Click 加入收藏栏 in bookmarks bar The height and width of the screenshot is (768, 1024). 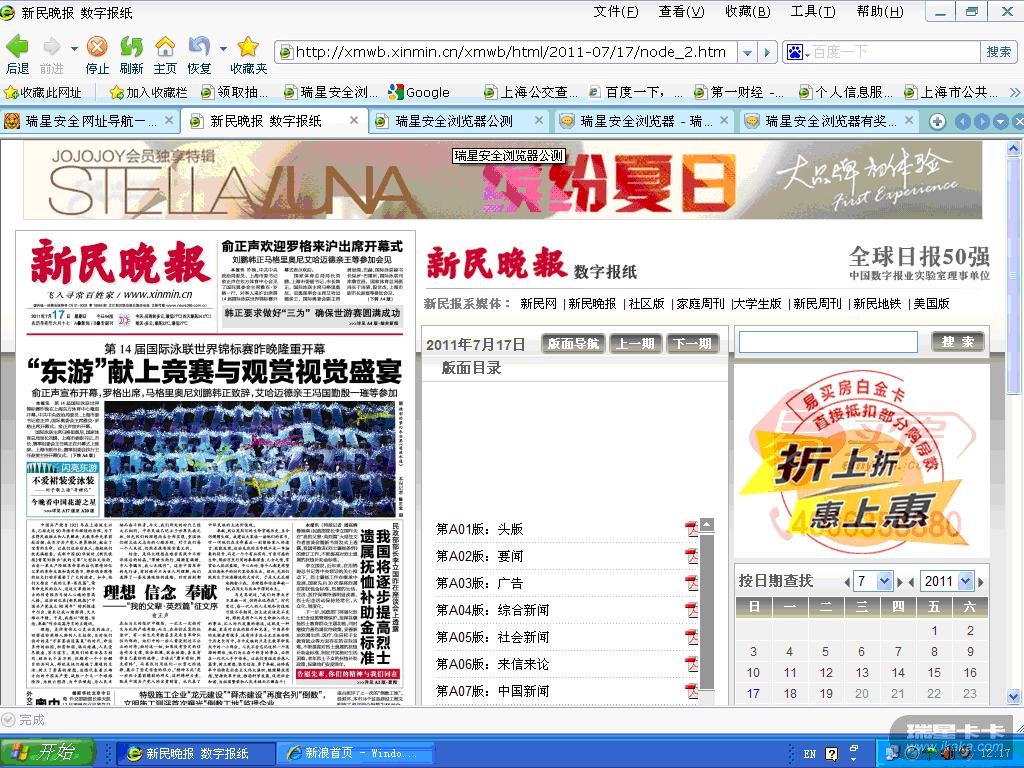click(x=149, y=93)
